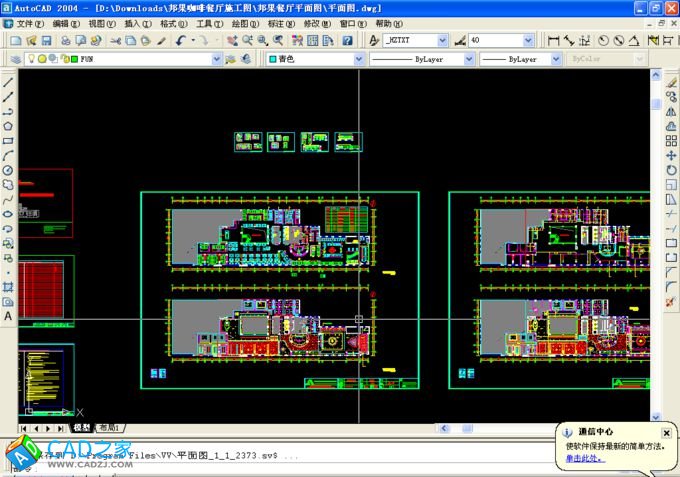Pick the Hatch tool
The image size is (680, 477).
point(8,286)
